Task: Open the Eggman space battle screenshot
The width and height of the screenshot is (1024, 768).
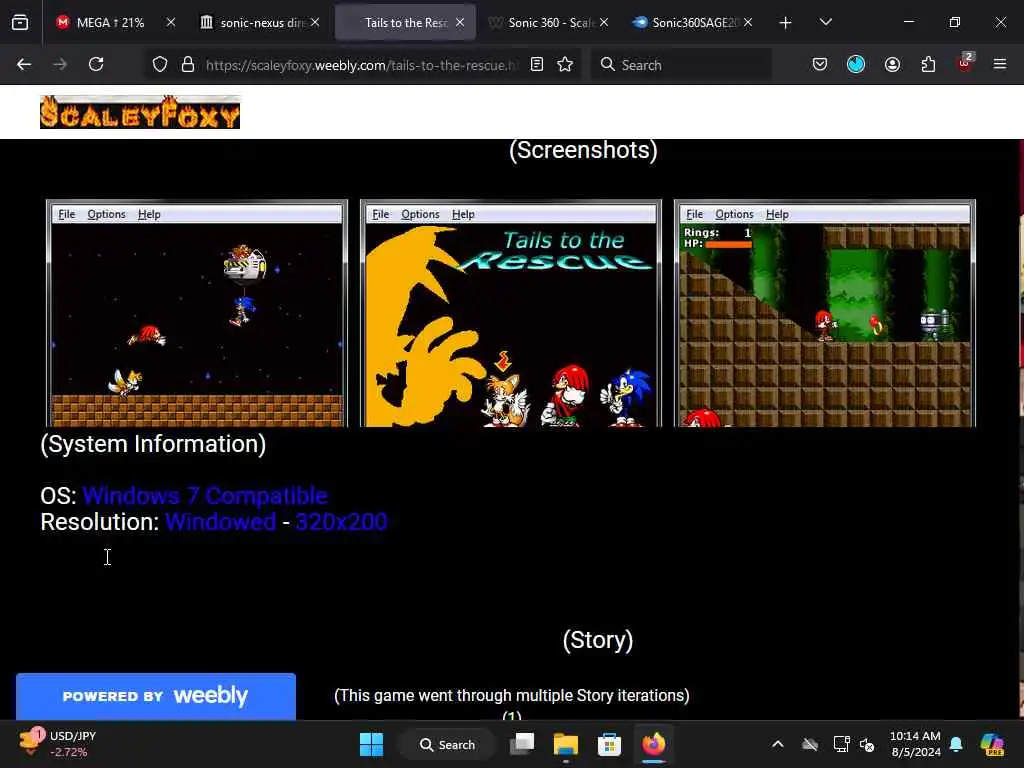Action: [197, 313]
